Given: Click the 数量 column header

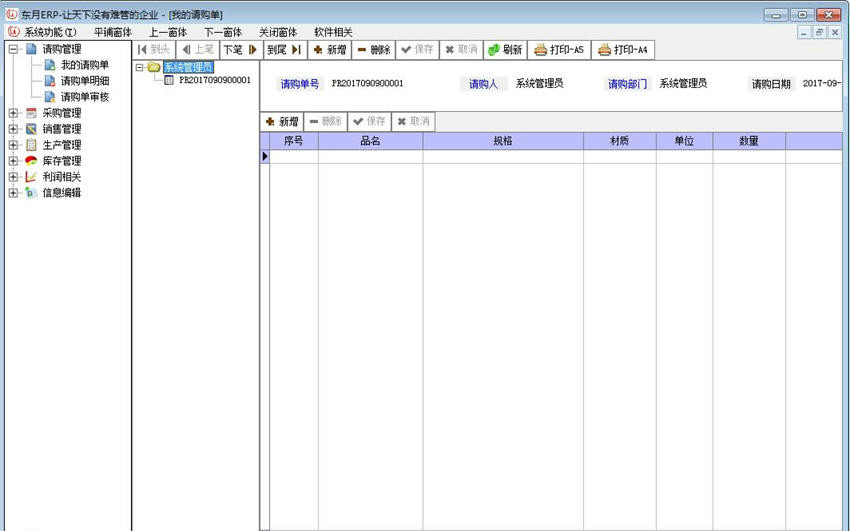Looking at the screenshot, I should [749, 141].
